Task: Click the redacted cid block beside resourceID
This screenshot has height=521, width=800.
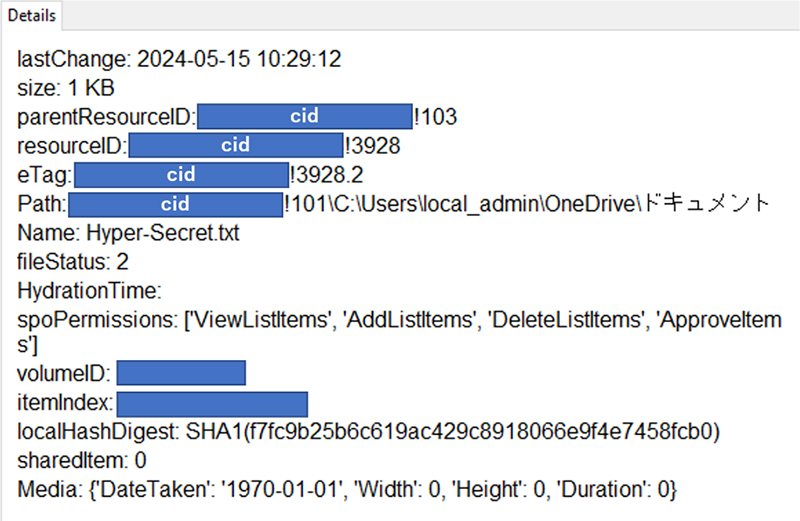Action: [x=235, y=145]
